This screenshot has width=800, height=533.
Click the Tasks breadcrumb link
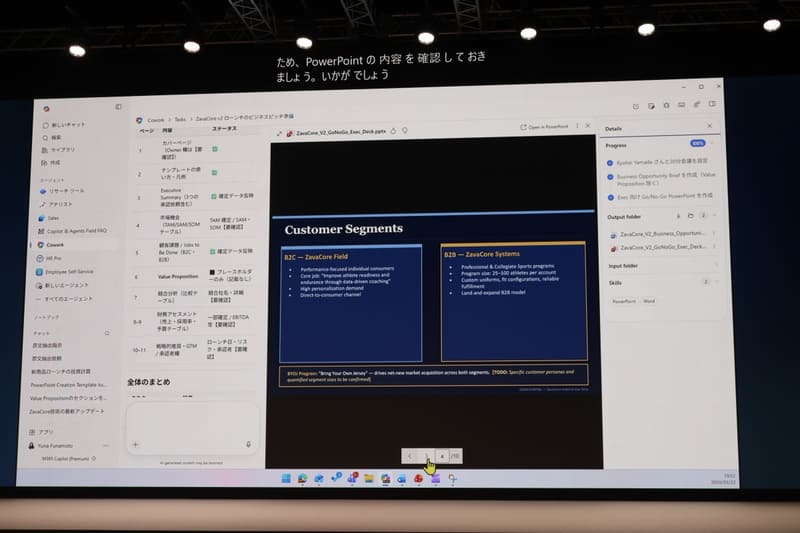pyautogui.click(x=180, y=119)
